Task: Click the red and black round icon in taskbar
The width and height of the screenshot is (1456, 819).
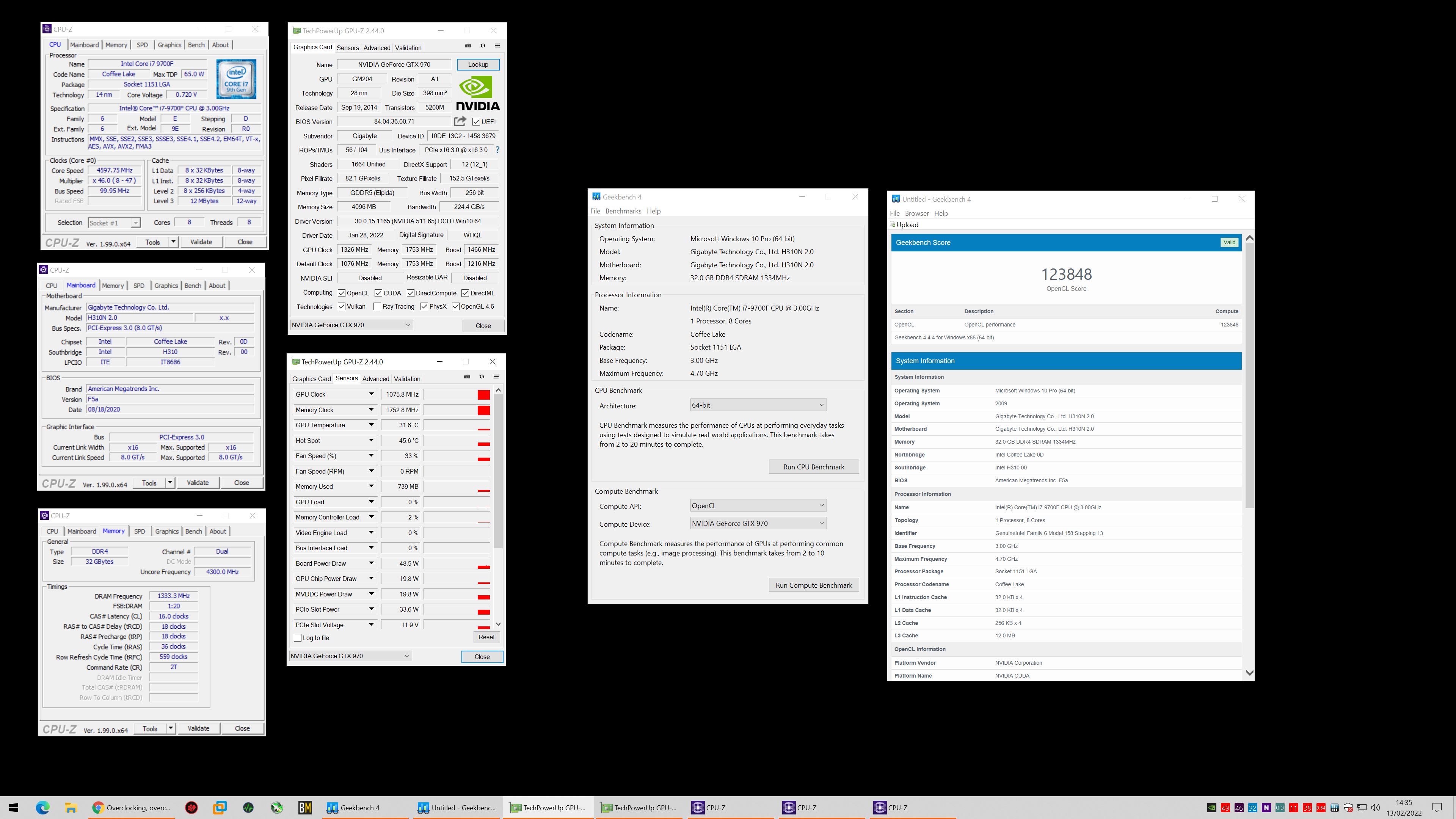Action: click(x=191, y=808)
